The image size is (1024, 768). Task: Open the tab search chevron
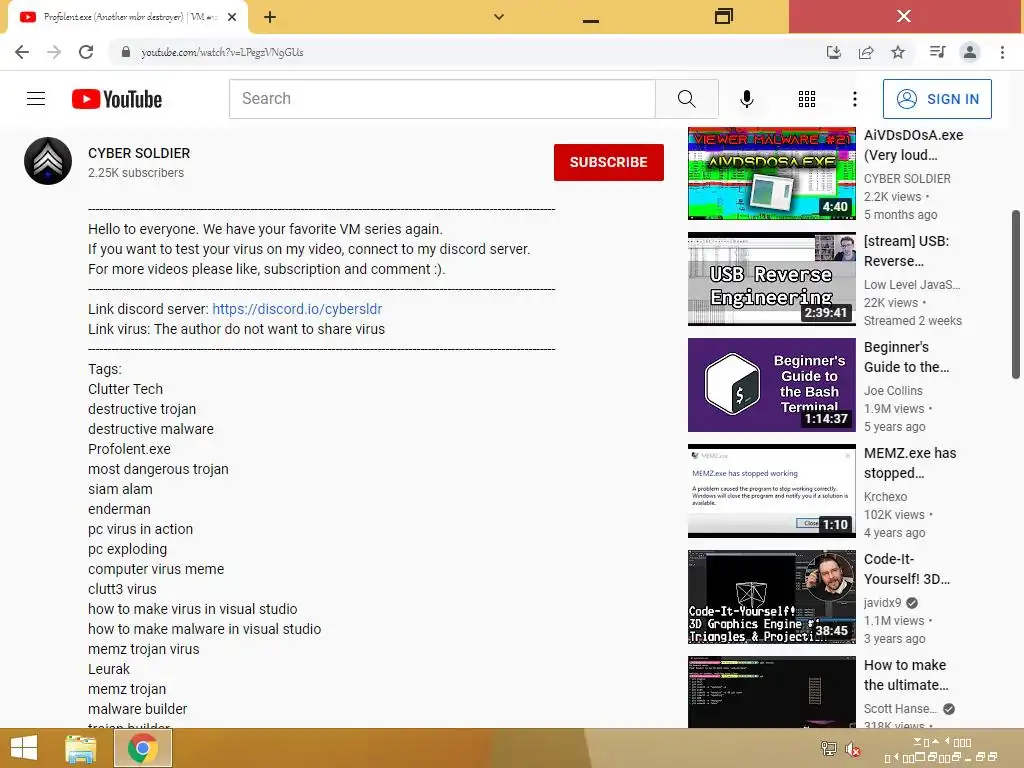point(498,17)
